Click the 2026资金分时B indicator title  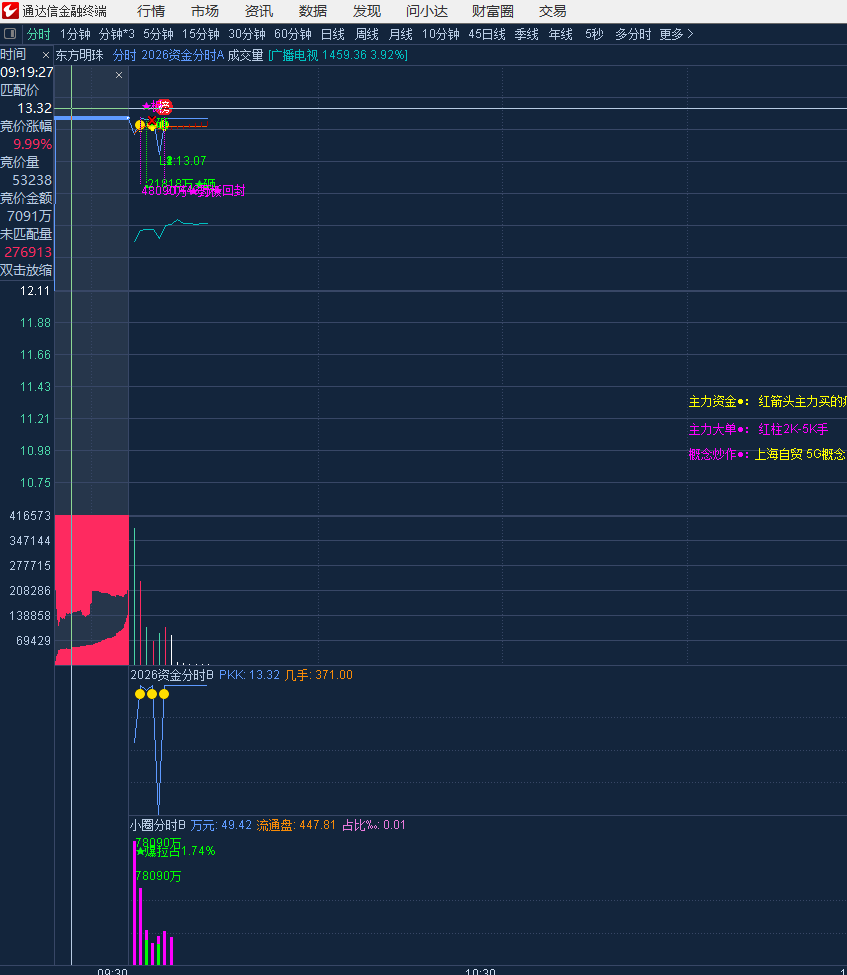[x=172, y=675]
